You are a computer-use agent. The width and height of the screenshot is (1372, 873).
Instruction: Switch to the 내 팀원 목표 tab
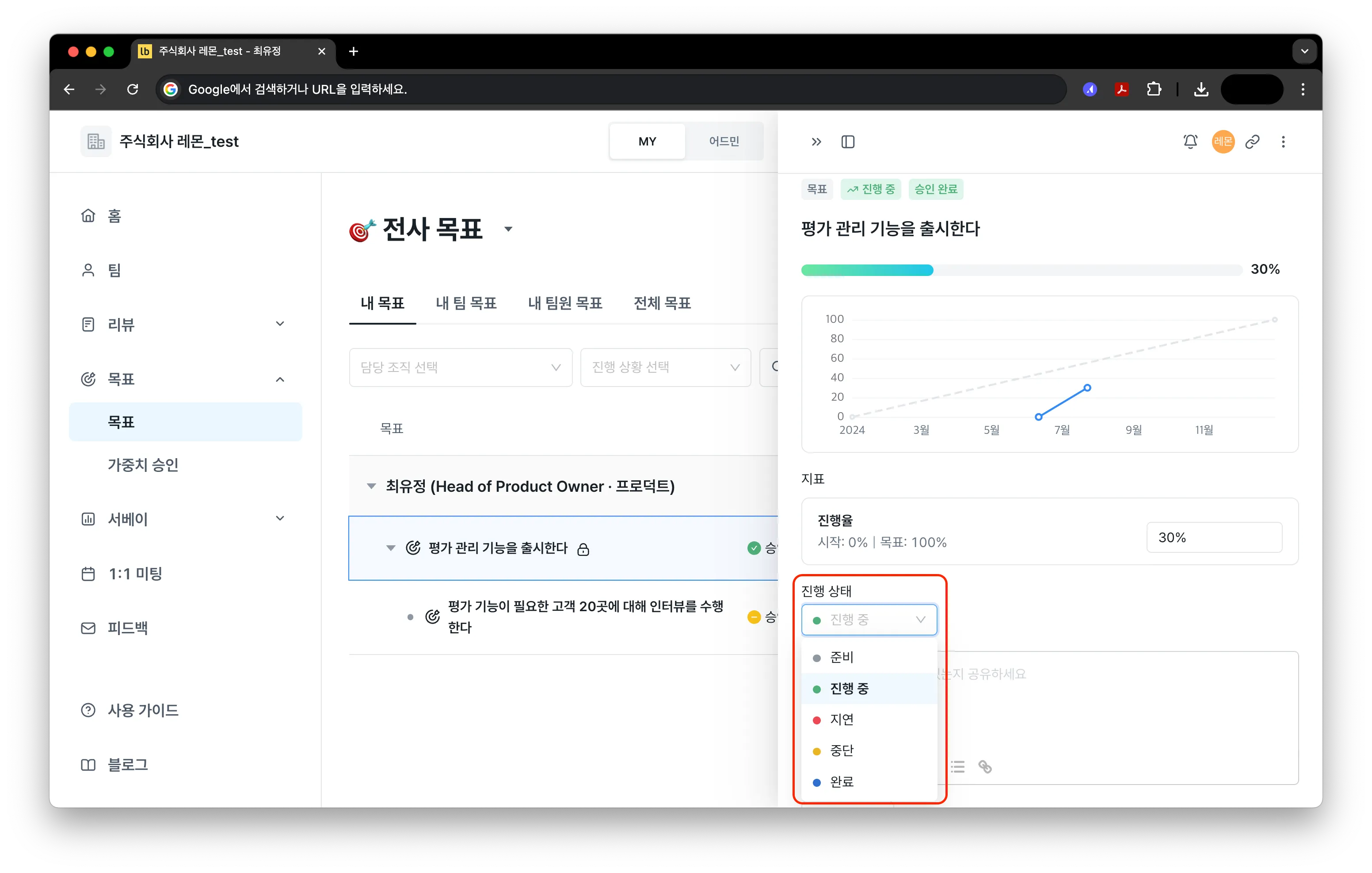click(x=564, y=303)
